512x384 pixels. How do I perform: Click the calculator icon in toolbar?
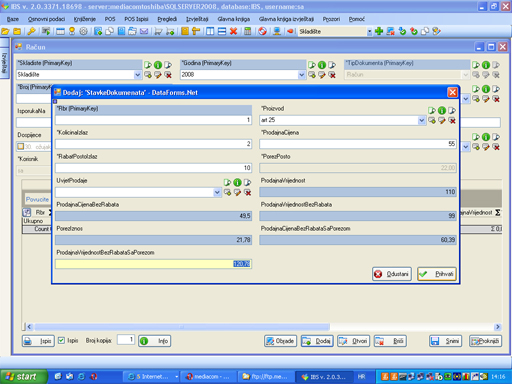[x=248, y=31]
